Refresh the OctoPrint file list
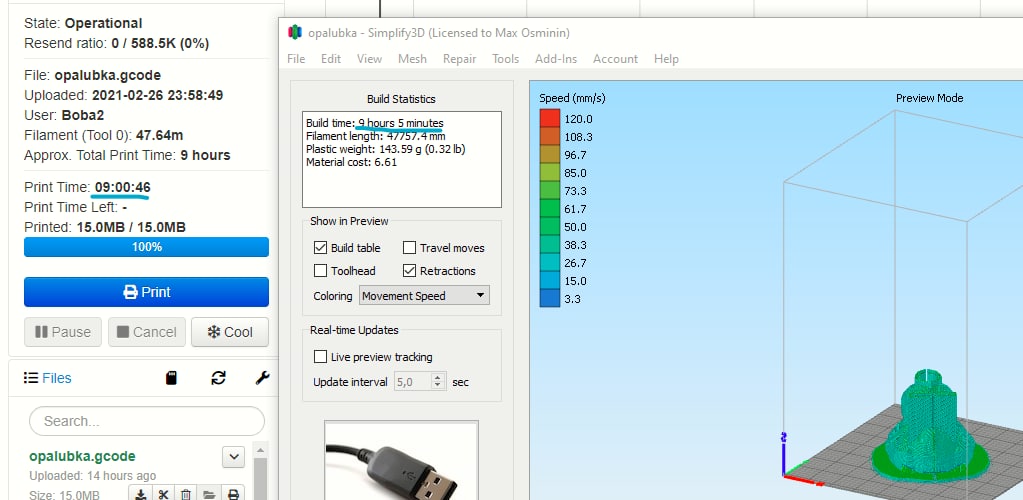This screenshot has width=1023, height=500. 219,378
